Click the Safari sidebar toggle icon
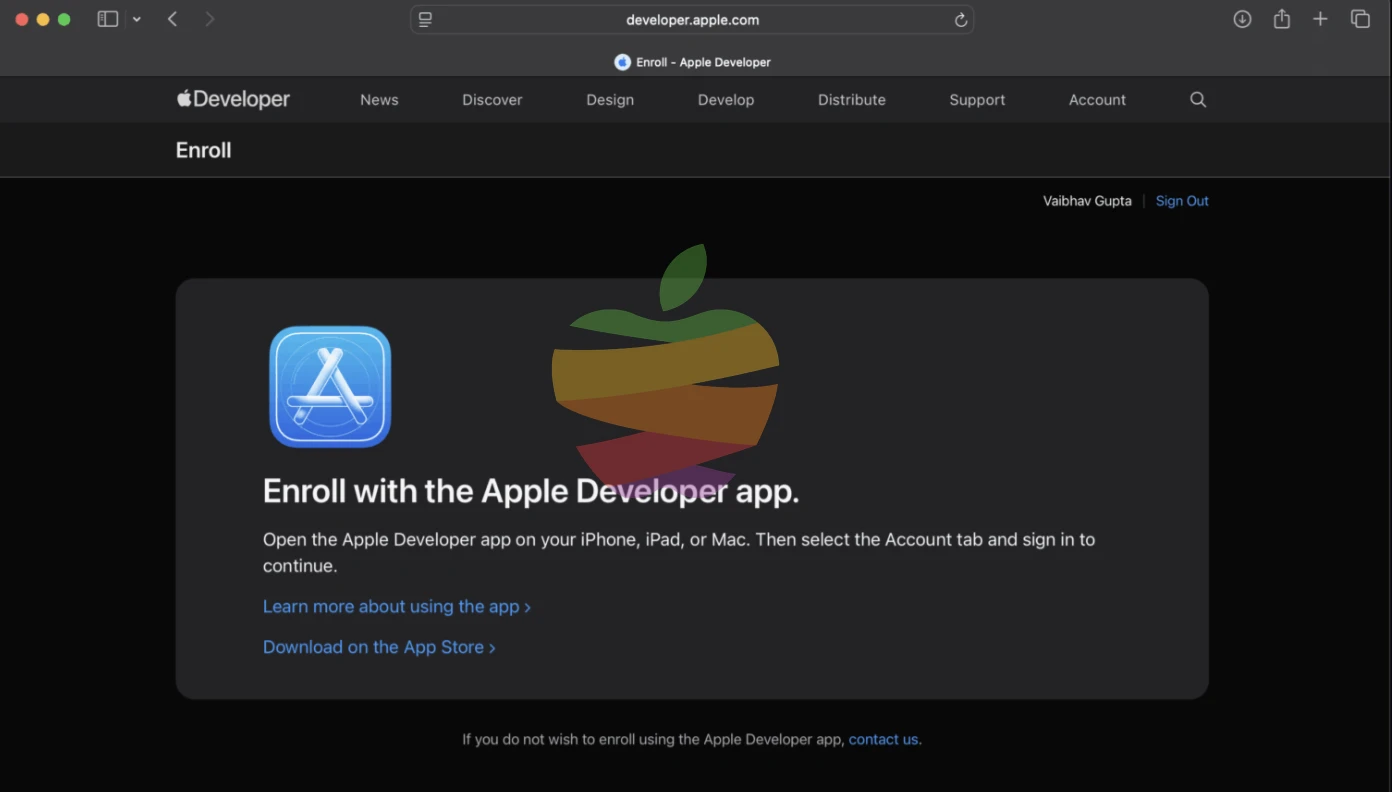 click(x=108, y=19)
